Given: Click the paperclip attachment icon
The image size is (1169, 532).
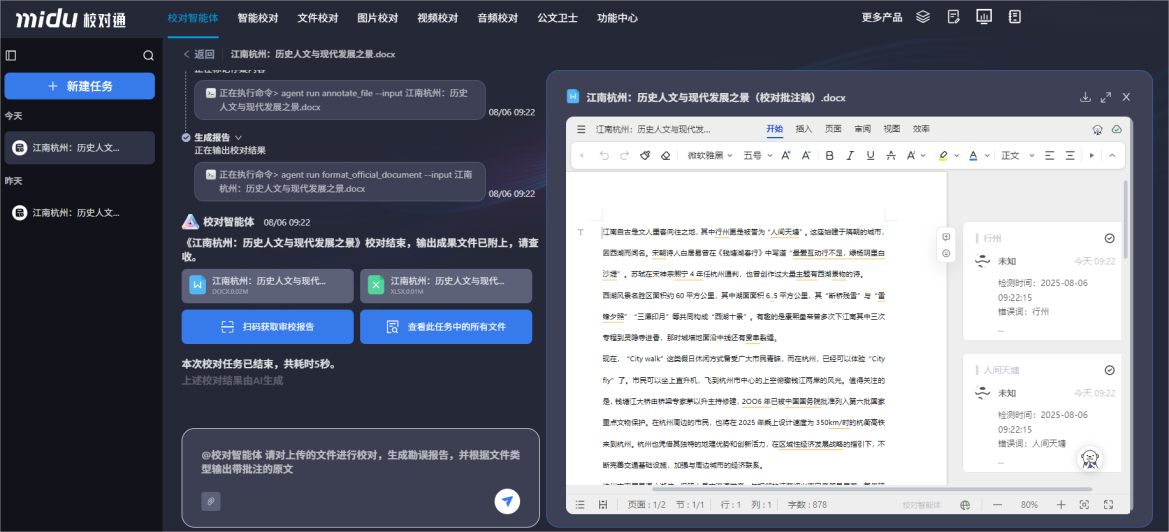Looking at the screenshot, I should tap(210, 501).
